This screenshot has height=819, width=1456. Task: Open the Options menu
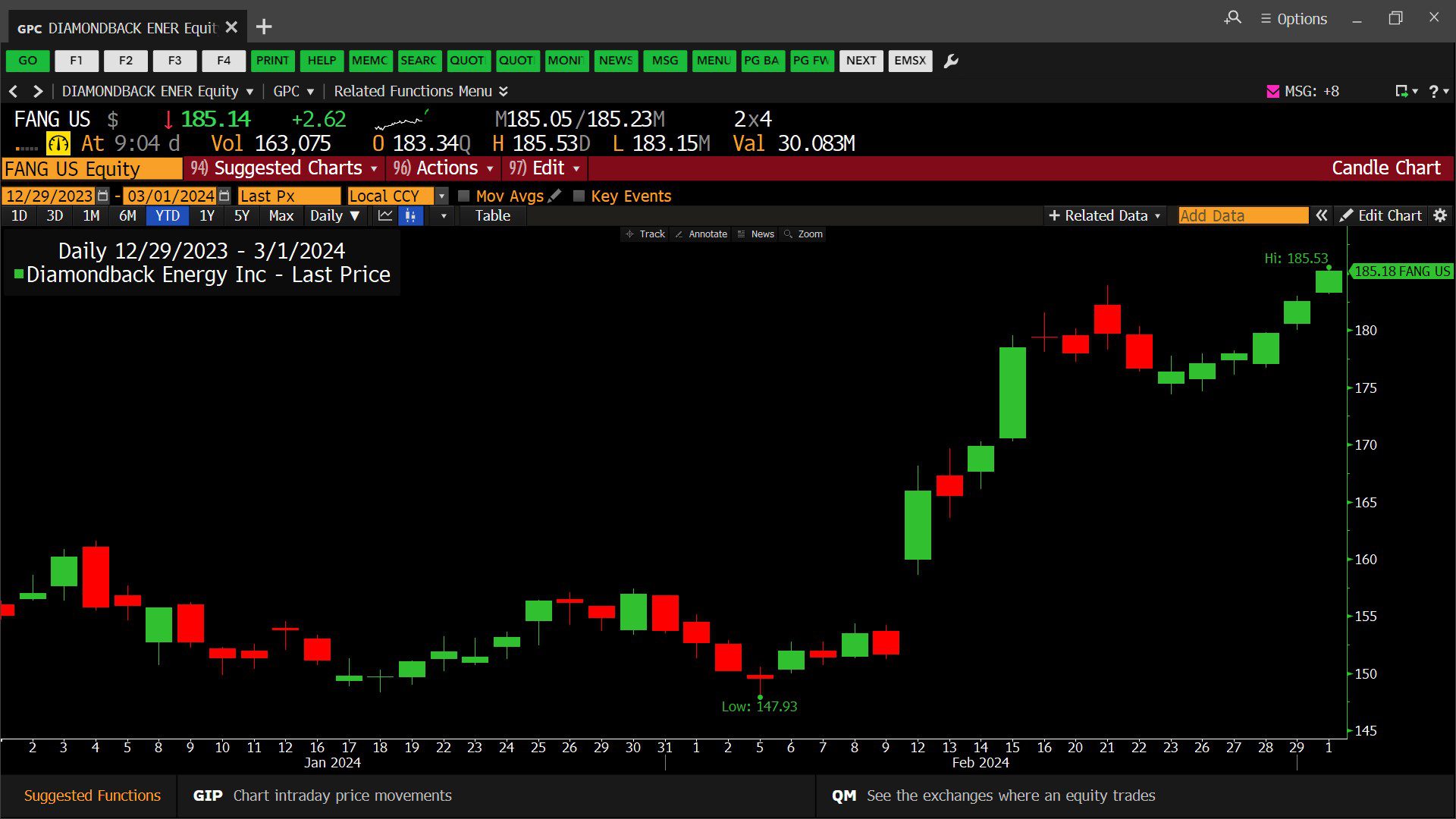pos(1294,19)
